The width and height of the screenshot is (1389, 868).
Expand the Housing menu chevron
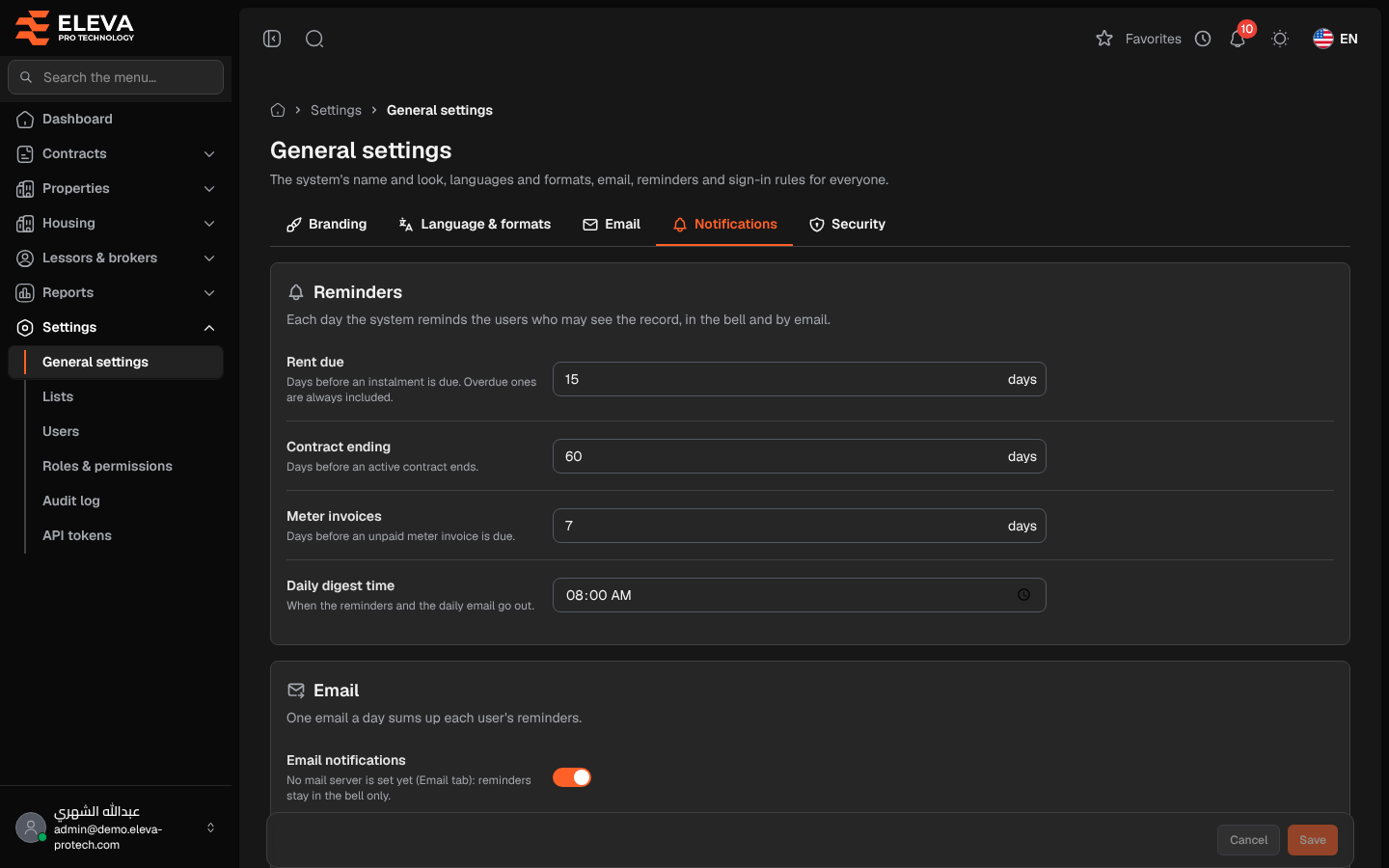pos(209,224)
